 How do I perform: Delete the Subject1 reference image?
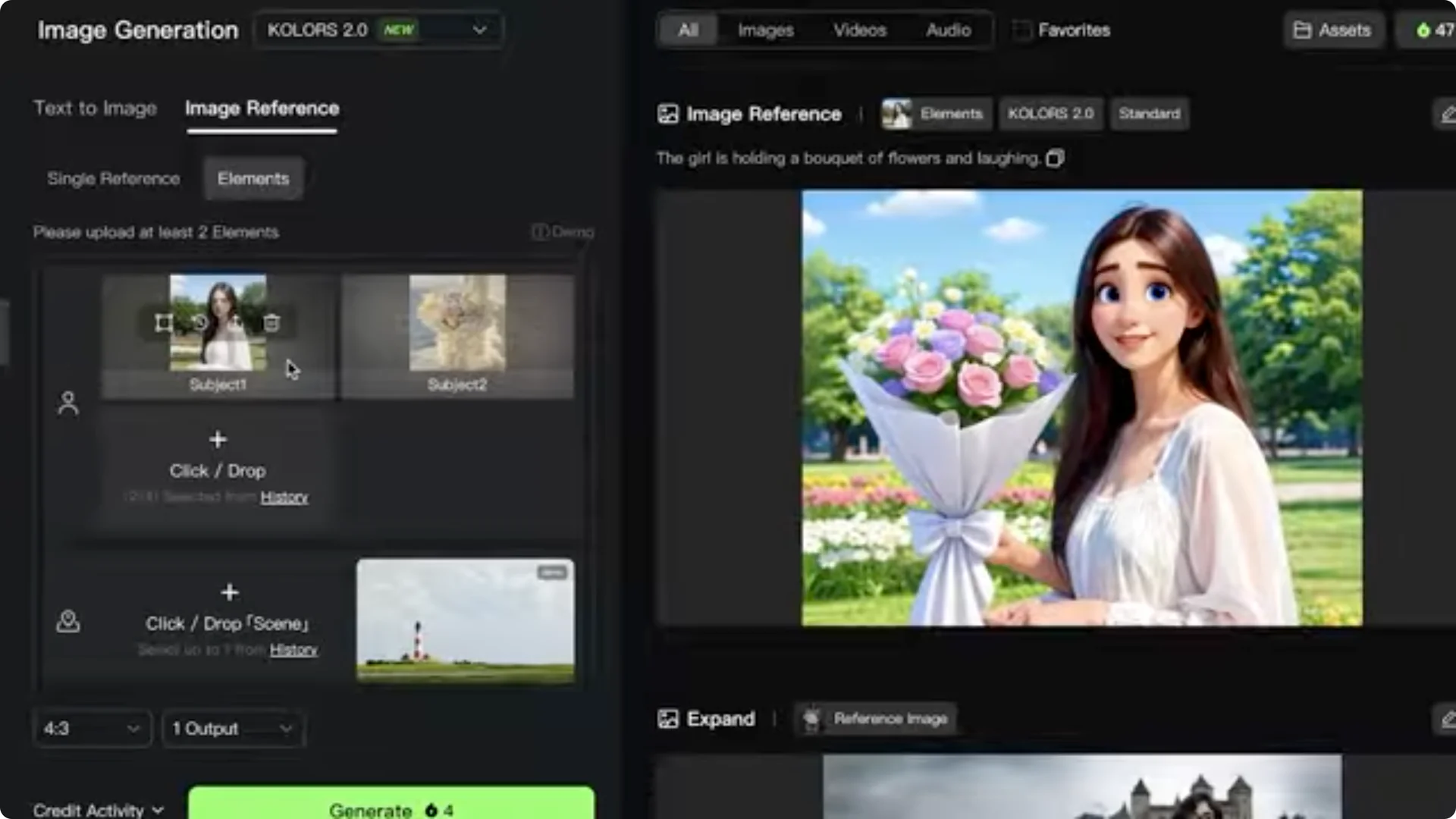click(x=270, y=322)
